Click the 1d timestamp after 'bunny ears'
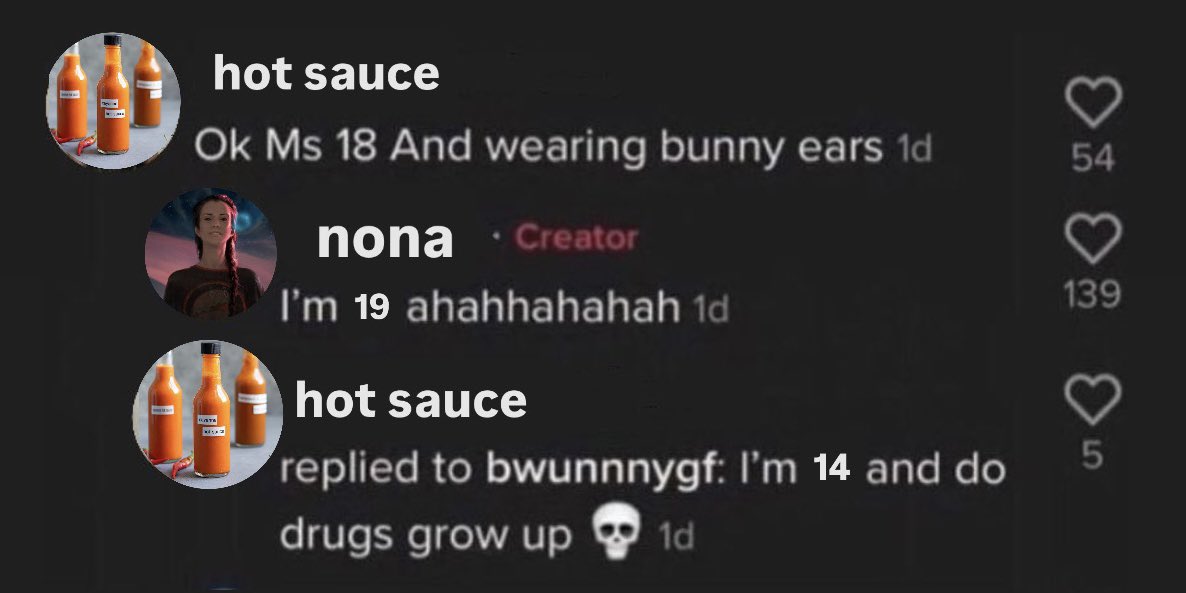Image resolution: width=1186 pixels, height=593 pixels. 914,150
